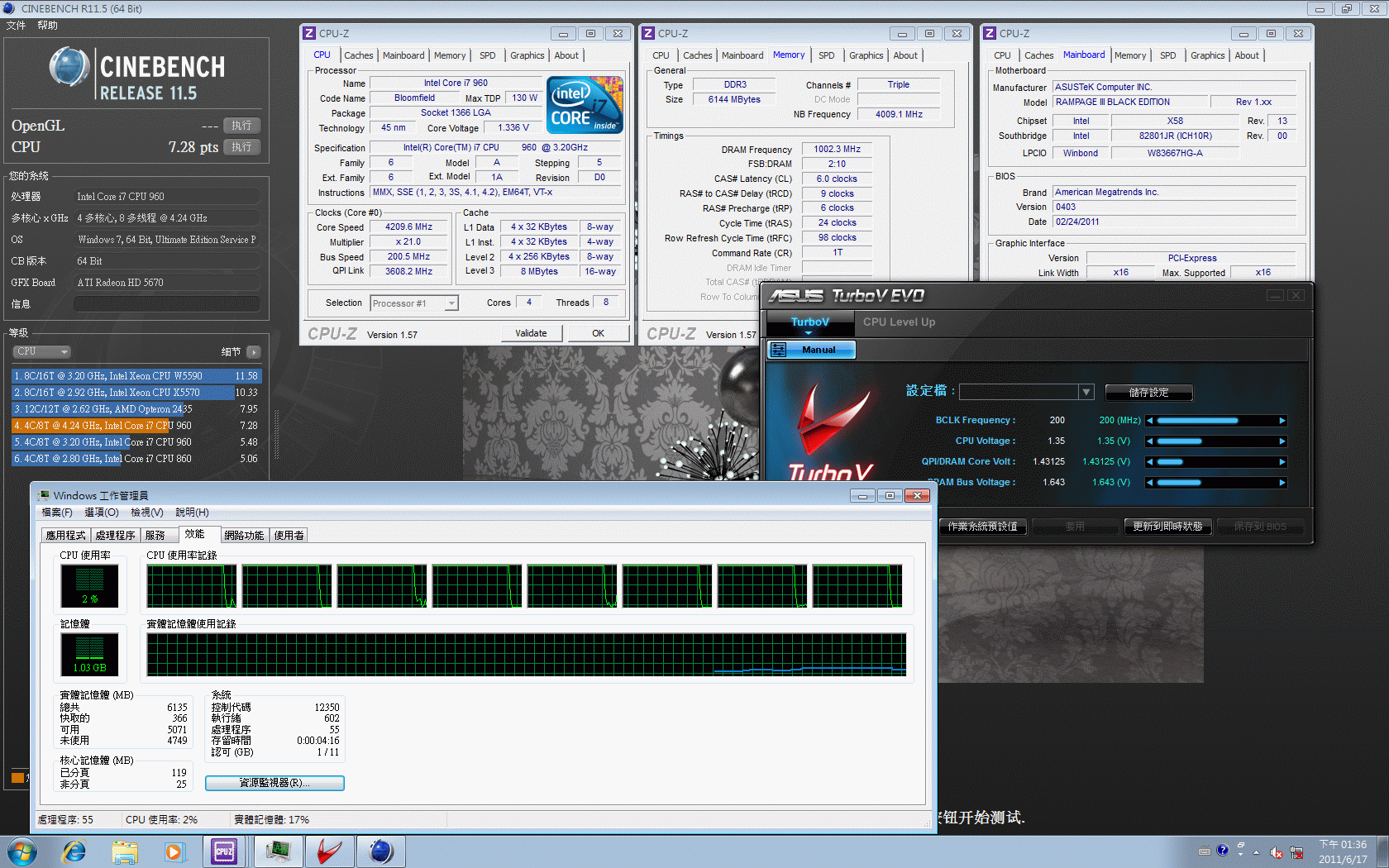The width and height of the screenshot is (1389, 868).
Task: Open the 文件 menu in Cinebench
Action: [x=16, y=26]
